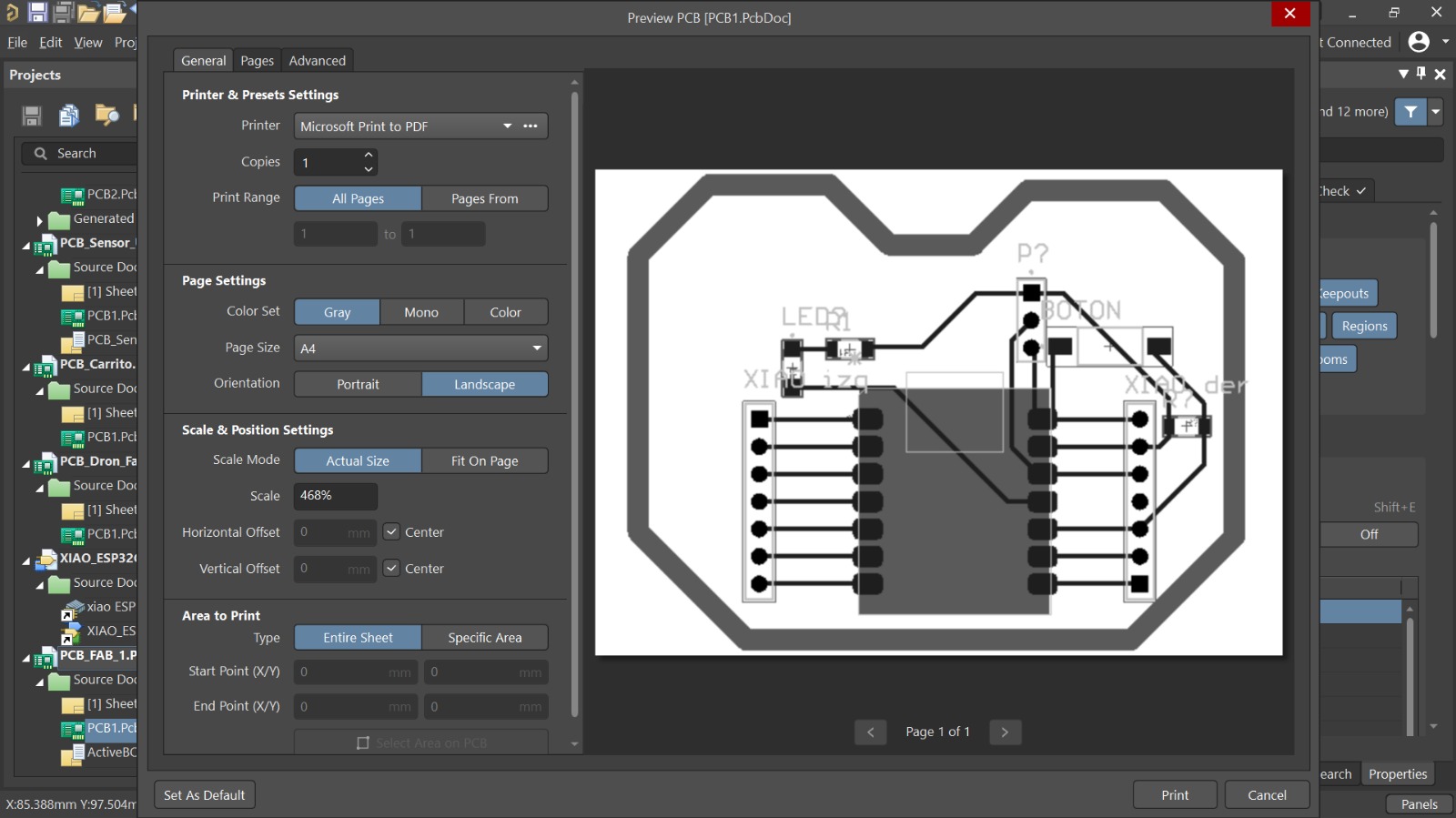Click the user account icon

click(x=1419, y=42)
